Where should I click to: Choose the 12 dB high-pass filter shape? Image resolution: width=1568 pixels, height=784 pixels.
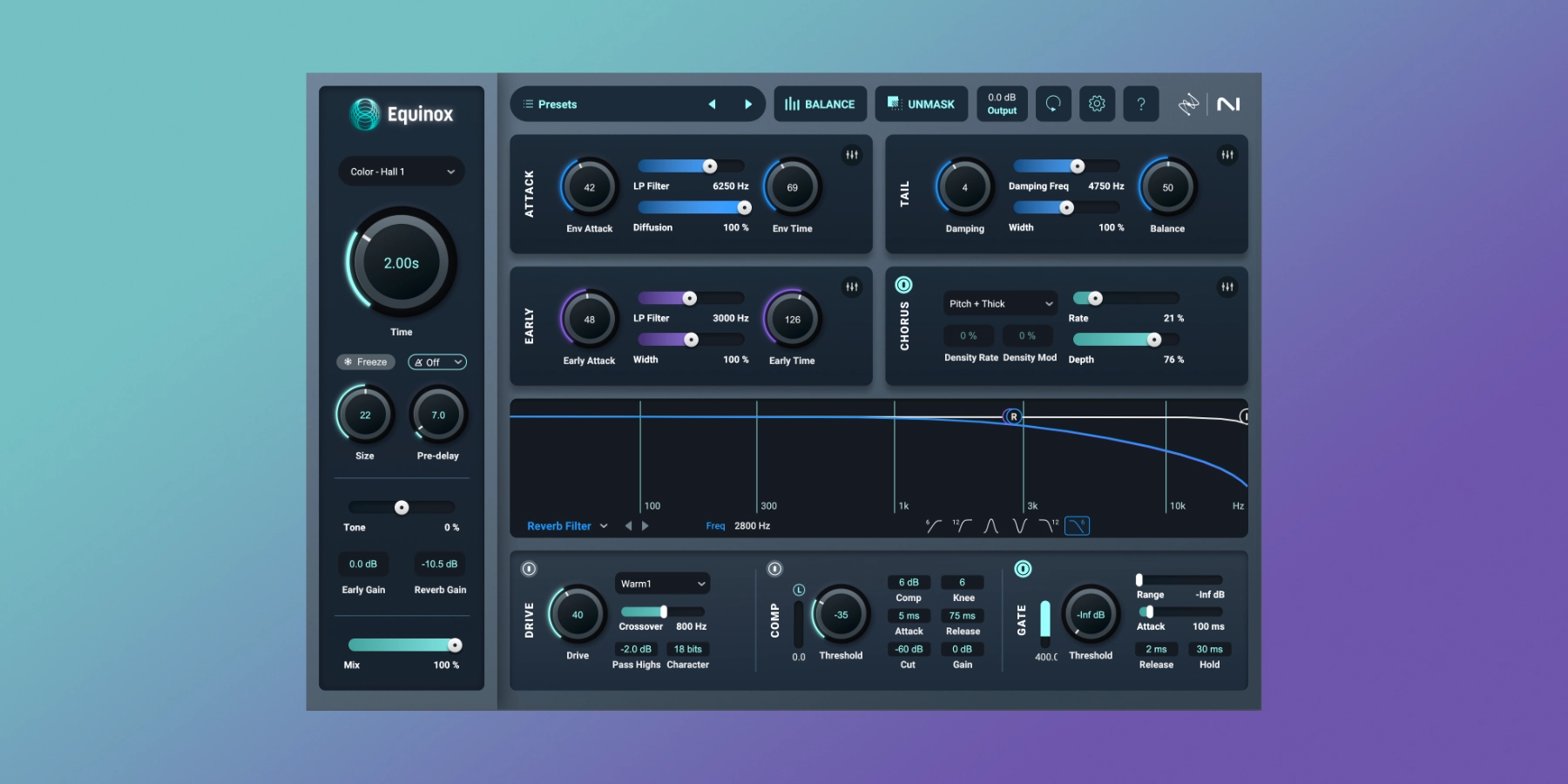pyautogui.click(x=962, y=526)
